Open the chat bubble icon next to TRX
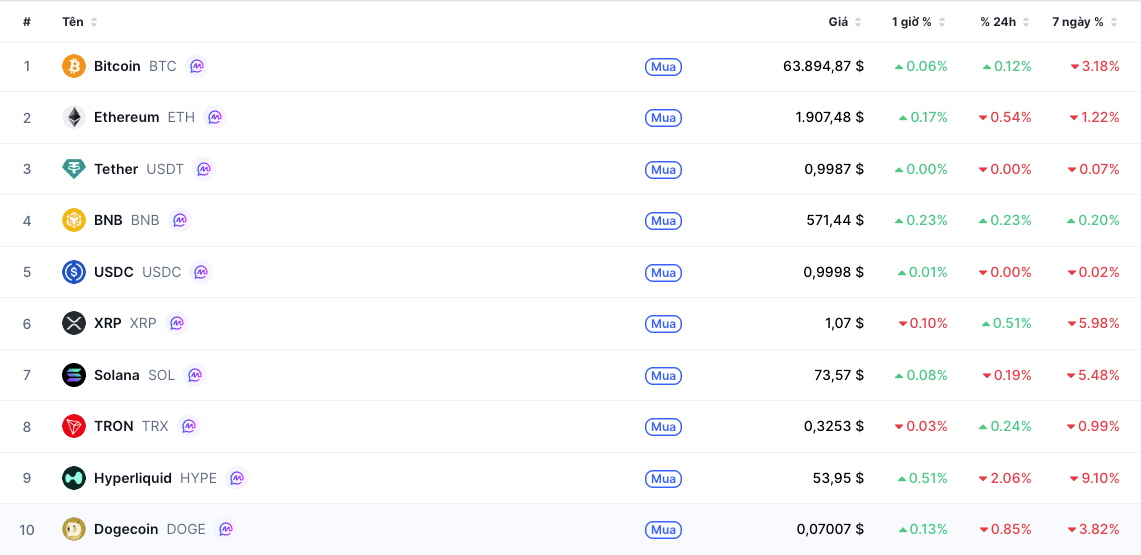Viewport: 1141px width, 555px height. pos(188,426)
